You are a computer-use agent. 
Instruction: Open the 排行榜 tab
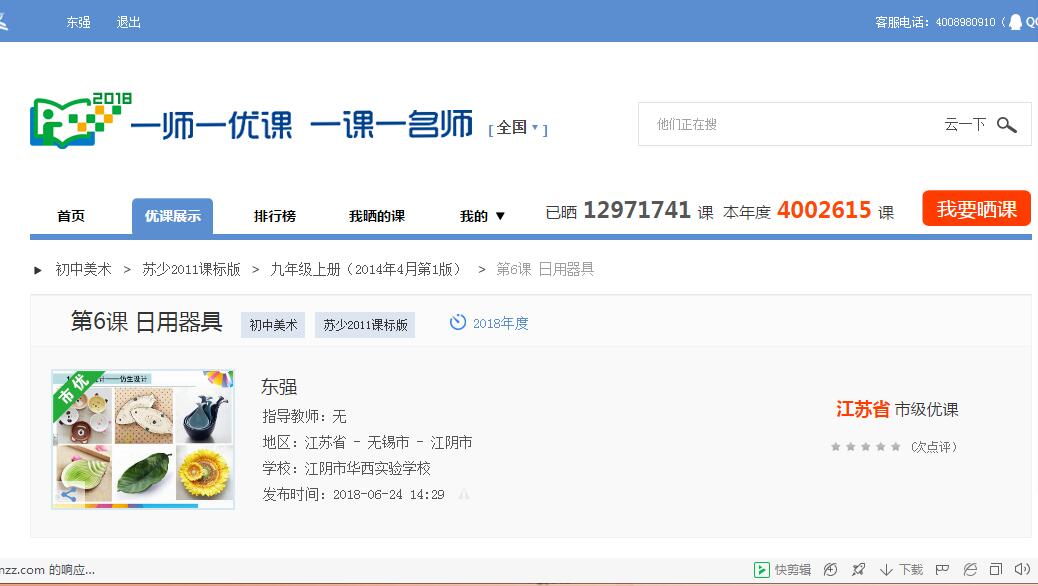pyautogui.click(x=274, y=216)
